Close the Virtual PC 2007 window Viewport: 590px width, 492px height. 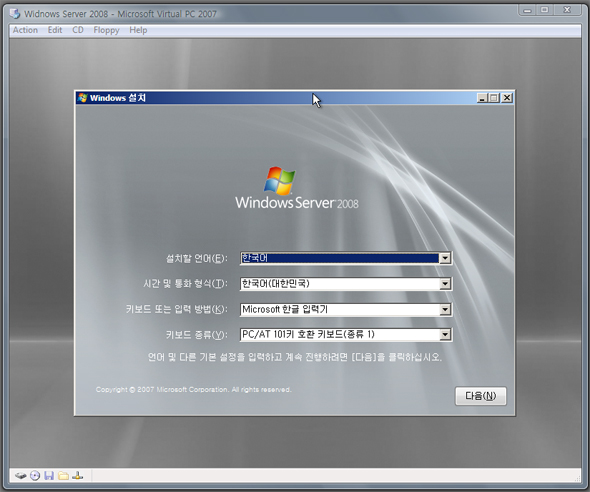click(567, 10)
